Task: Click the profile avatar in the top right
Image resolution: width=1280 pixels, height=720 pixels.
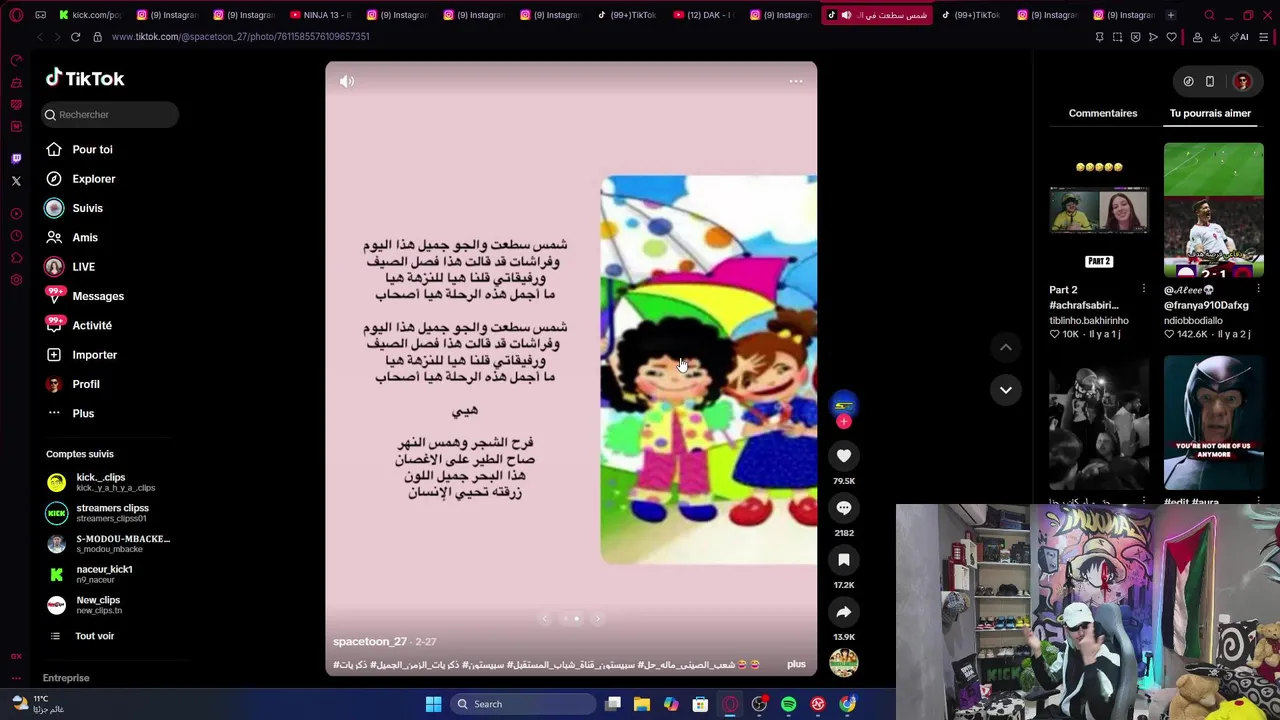Action: point(1243,81)
